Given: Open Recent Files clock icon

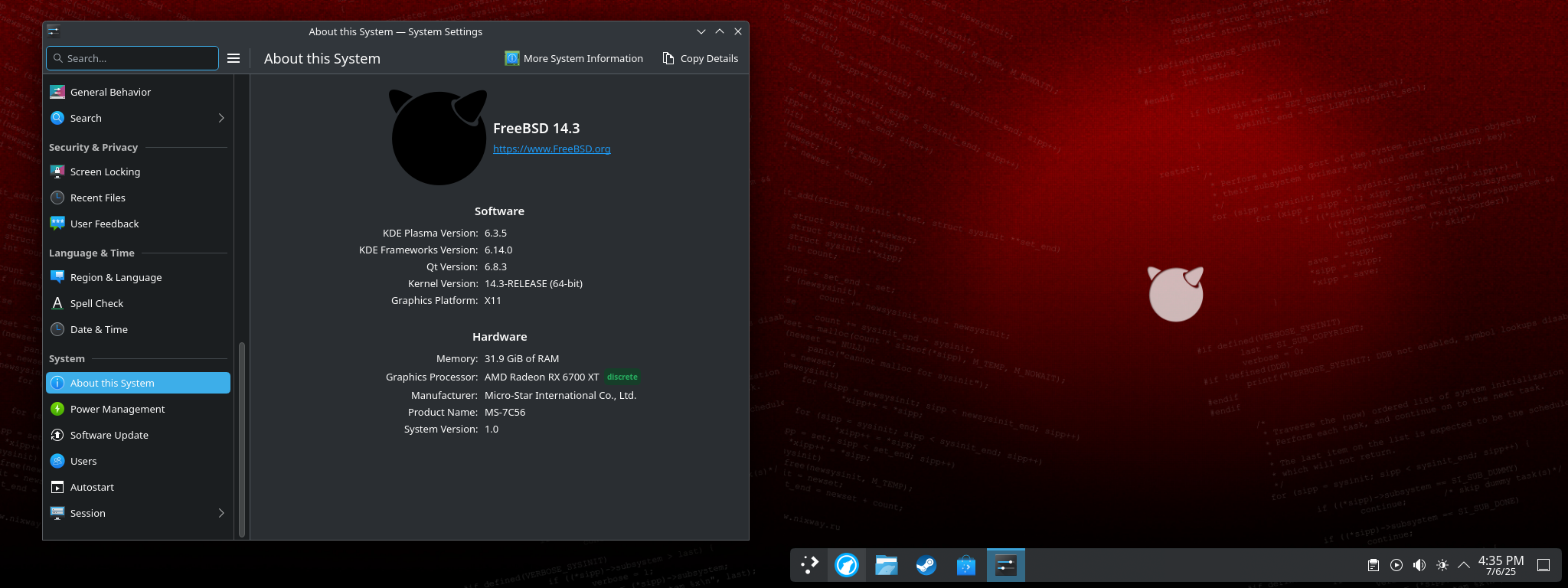Looking at the screenshot, I should 57,198.
